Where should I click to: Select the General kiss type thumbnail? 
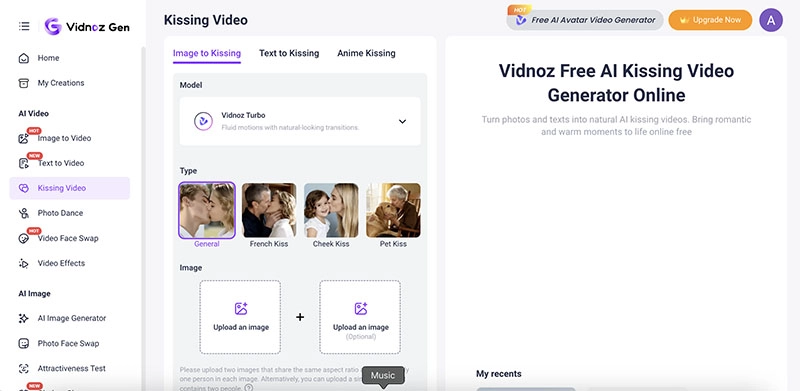point(207,210)
